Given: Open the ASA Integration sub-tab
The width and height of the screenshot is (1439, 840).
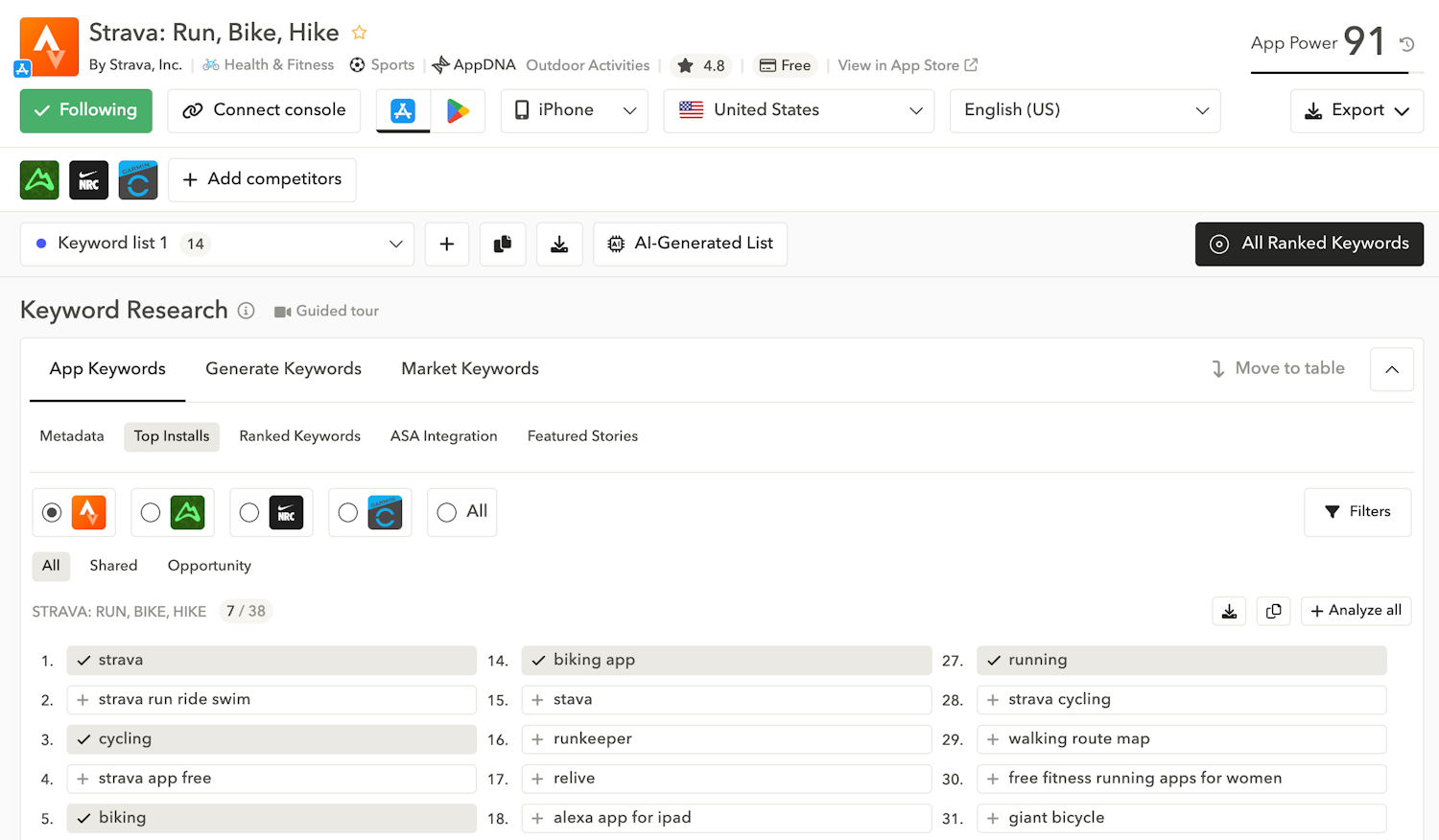Looking at the screenshot, I should tap(444, 436).
